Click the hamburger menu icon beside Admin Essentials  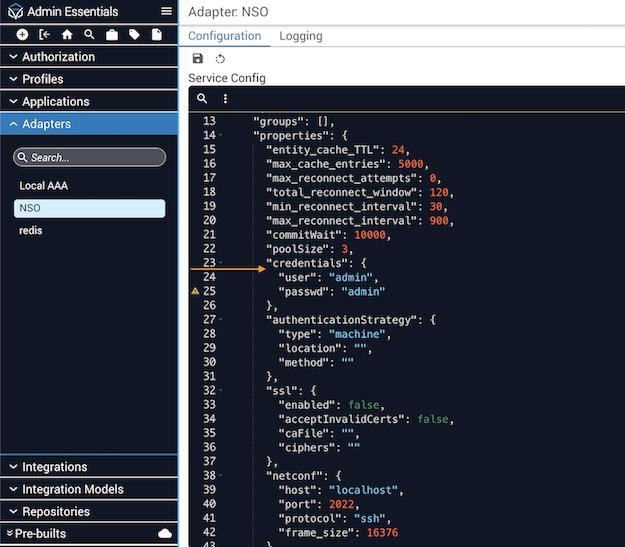point(166,12)
